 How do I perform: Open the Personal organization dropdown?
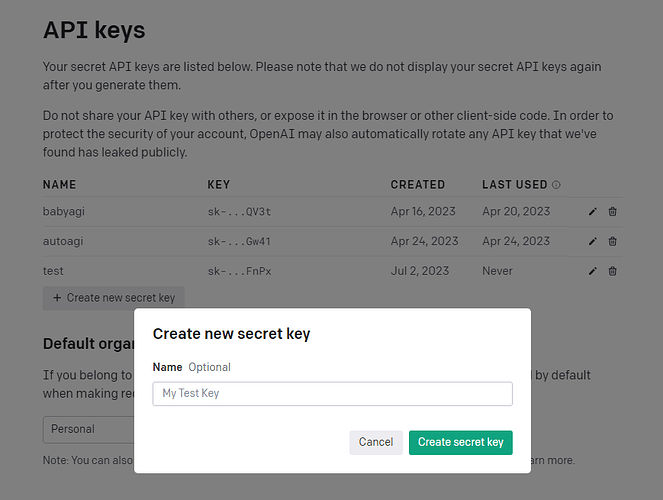coord(88,429)
